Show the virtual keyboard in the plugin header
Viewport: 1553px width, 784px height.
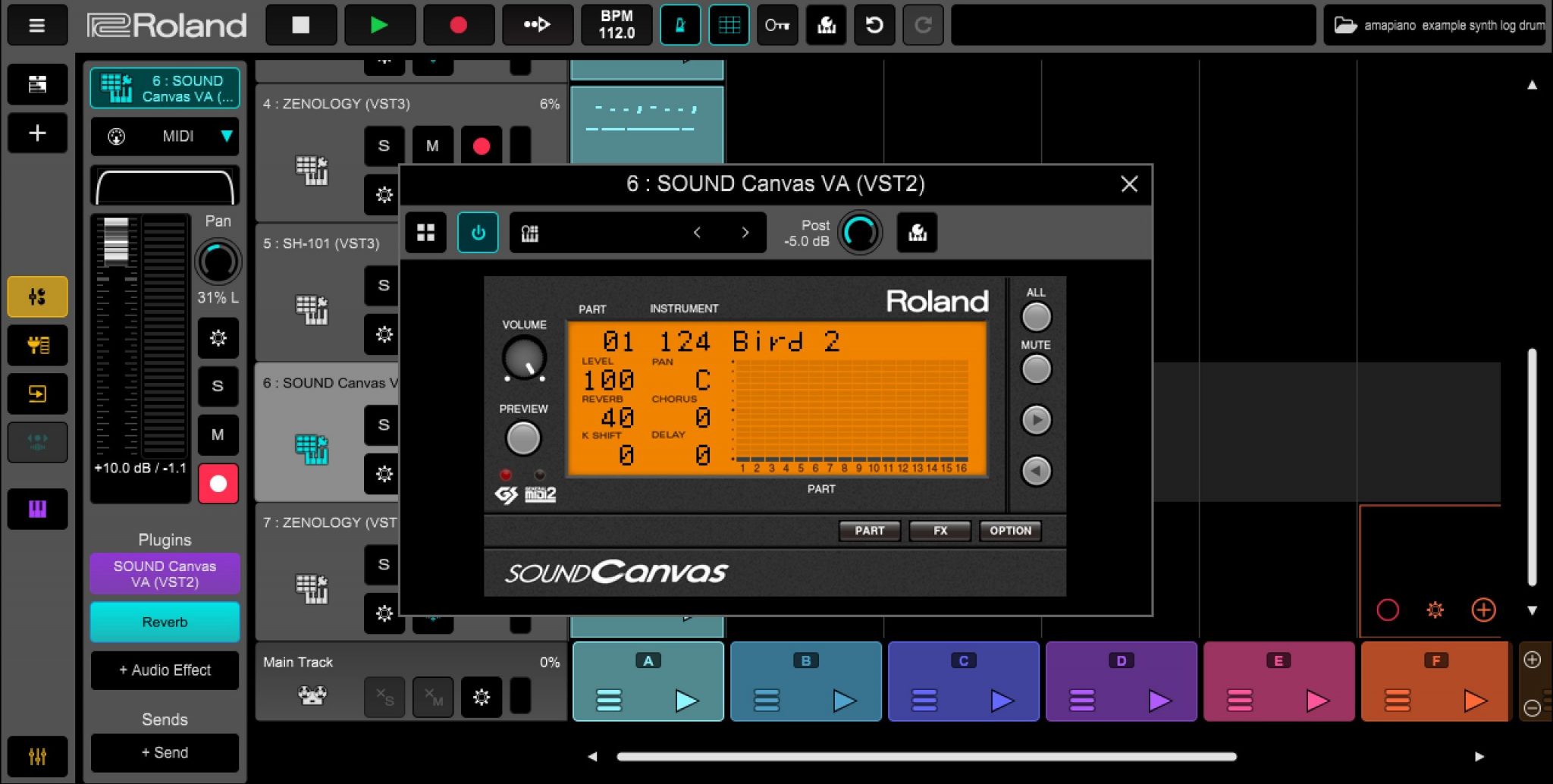529,233
